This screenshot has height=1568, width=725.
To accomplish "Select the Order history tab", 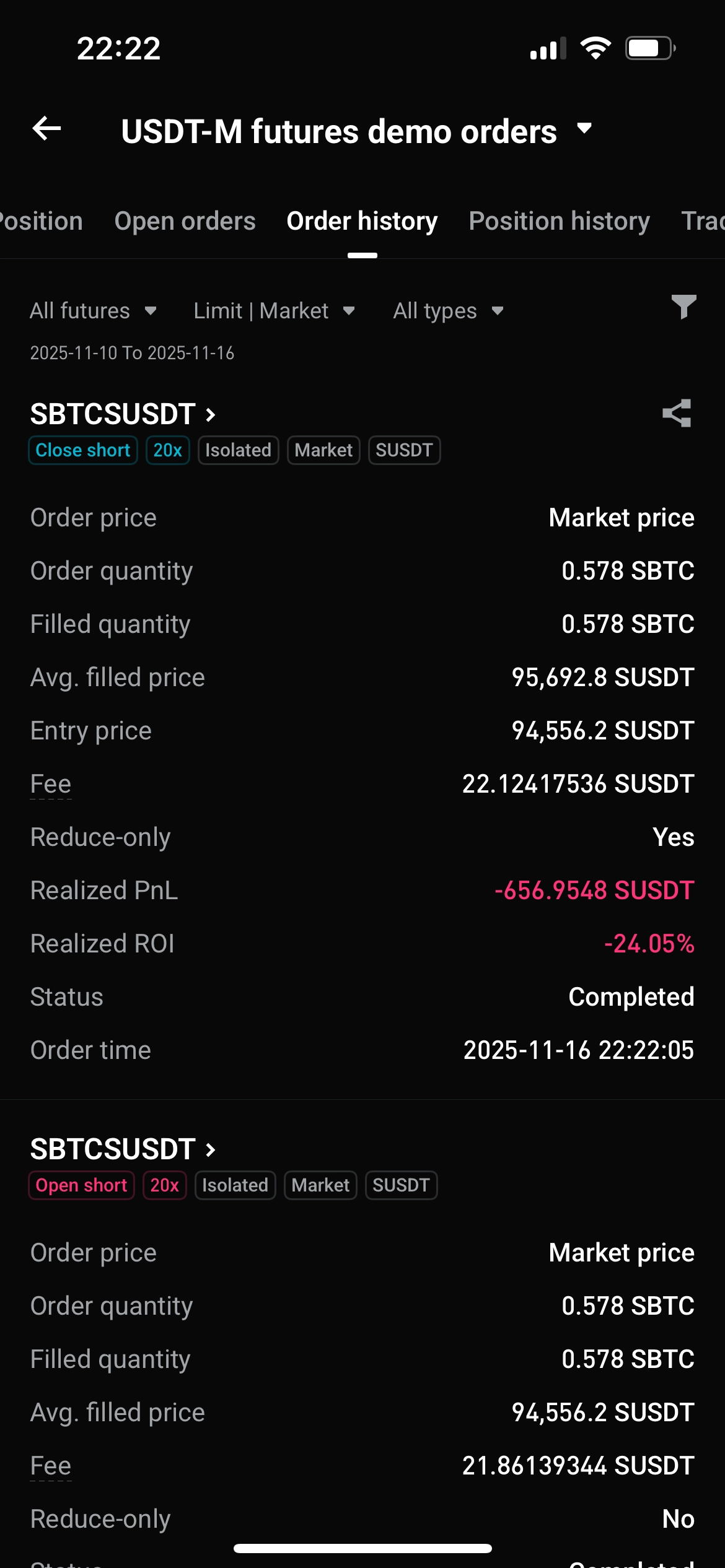I will click(x=362, y=221).
